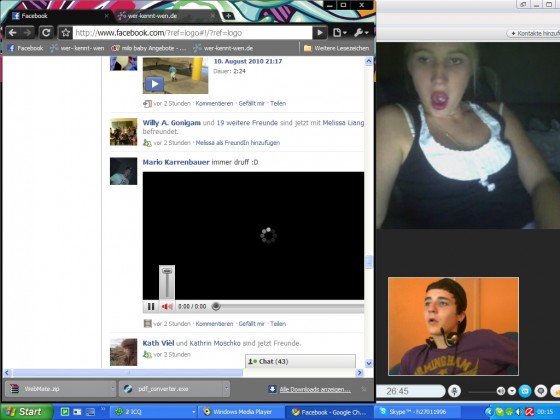The height and width of the screenshot is (420, 560).
Task: Open the 2 ICQ taskbar group
Action: (153, 412)
